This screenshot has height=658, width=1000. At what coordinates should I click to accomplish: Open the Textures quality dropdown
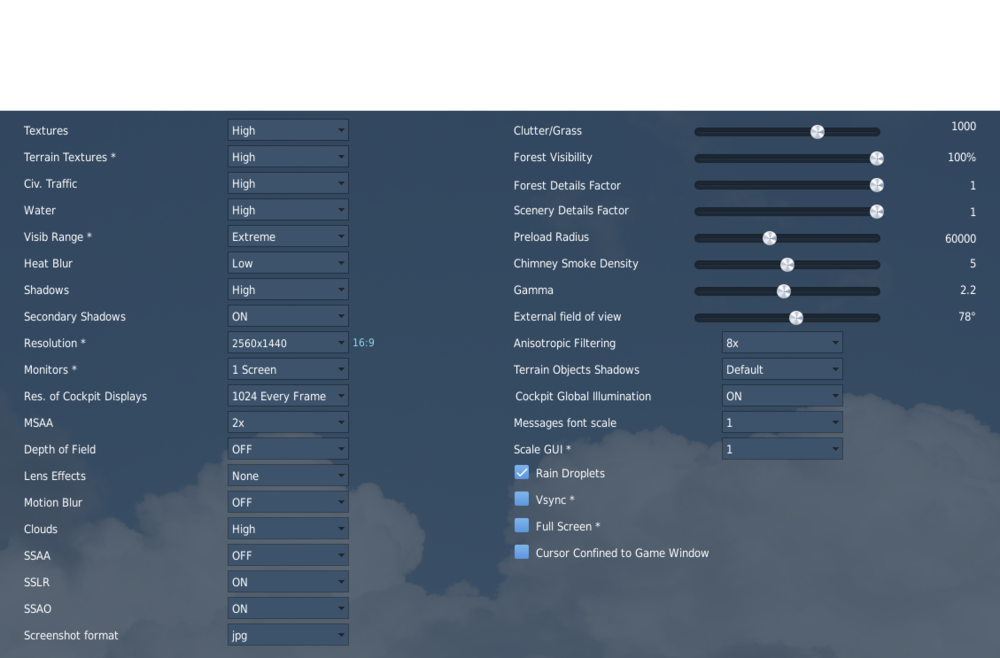click(x=288, y=130)
